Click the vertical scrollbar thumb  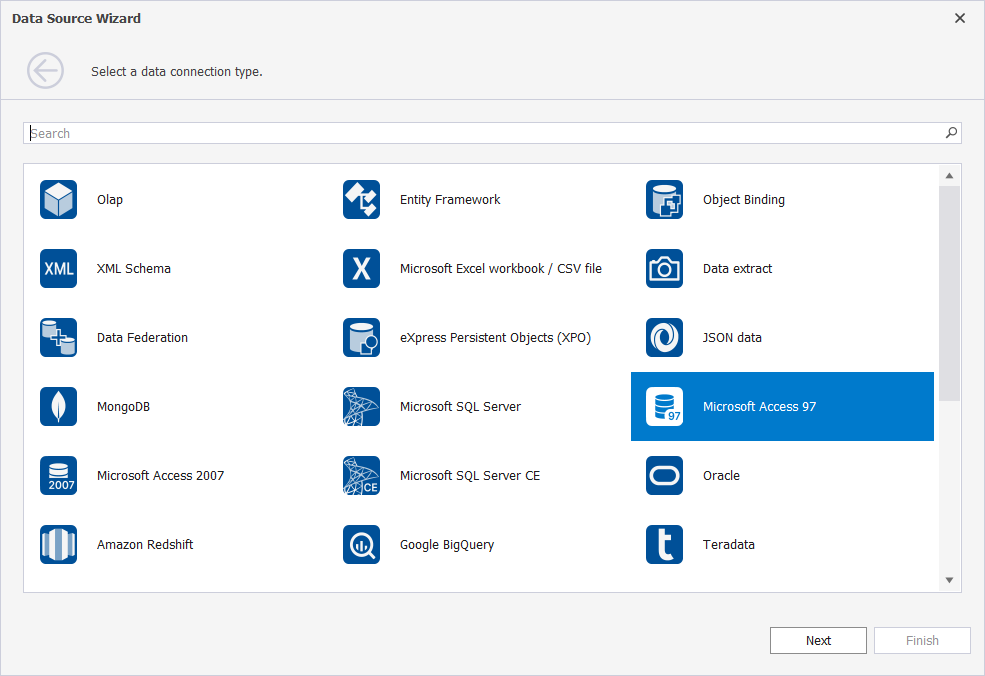(949, 293)
